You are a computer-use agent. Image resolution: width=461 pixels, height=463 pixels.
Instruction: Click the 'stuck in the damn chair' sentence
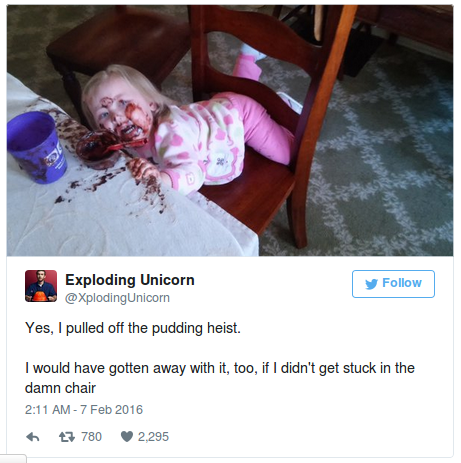pyautogui.click(x=220, y=378)
